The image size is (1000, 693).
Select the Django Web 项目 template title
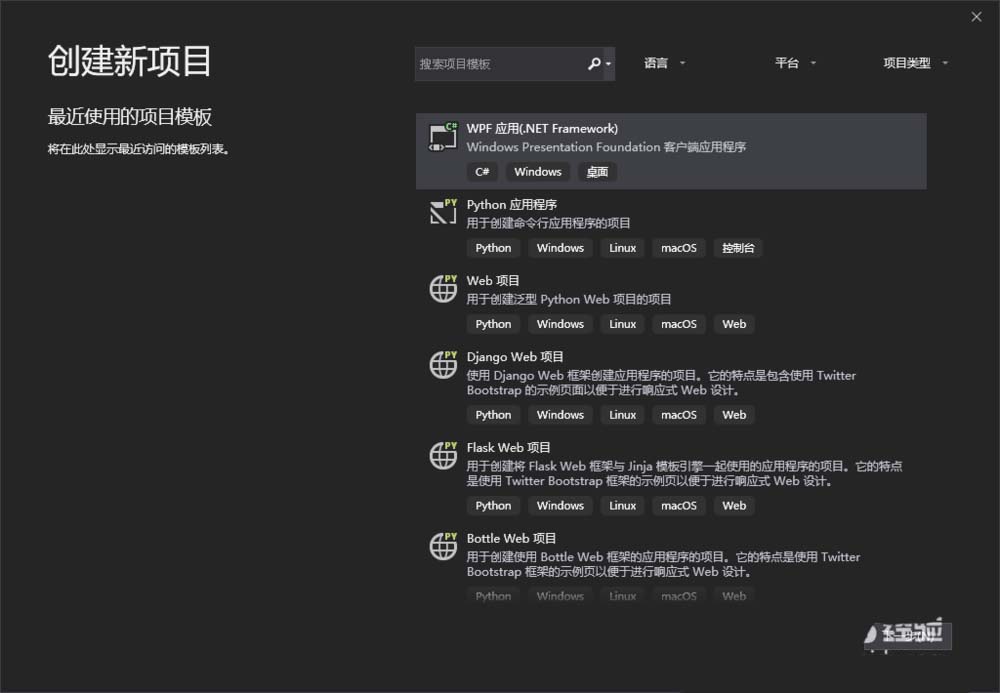click(515, 356)
